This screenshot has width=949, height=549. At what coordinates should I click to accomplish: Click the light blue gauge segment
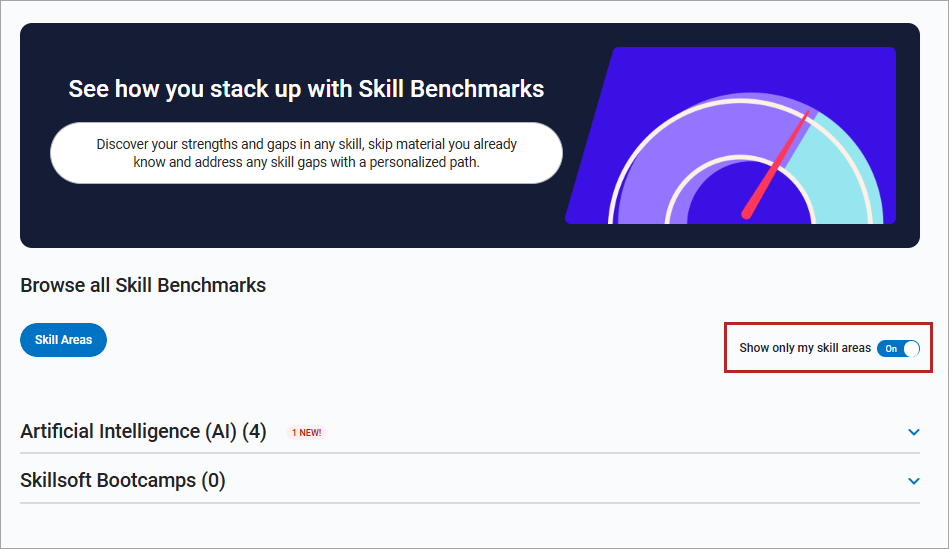pos(850,175)
